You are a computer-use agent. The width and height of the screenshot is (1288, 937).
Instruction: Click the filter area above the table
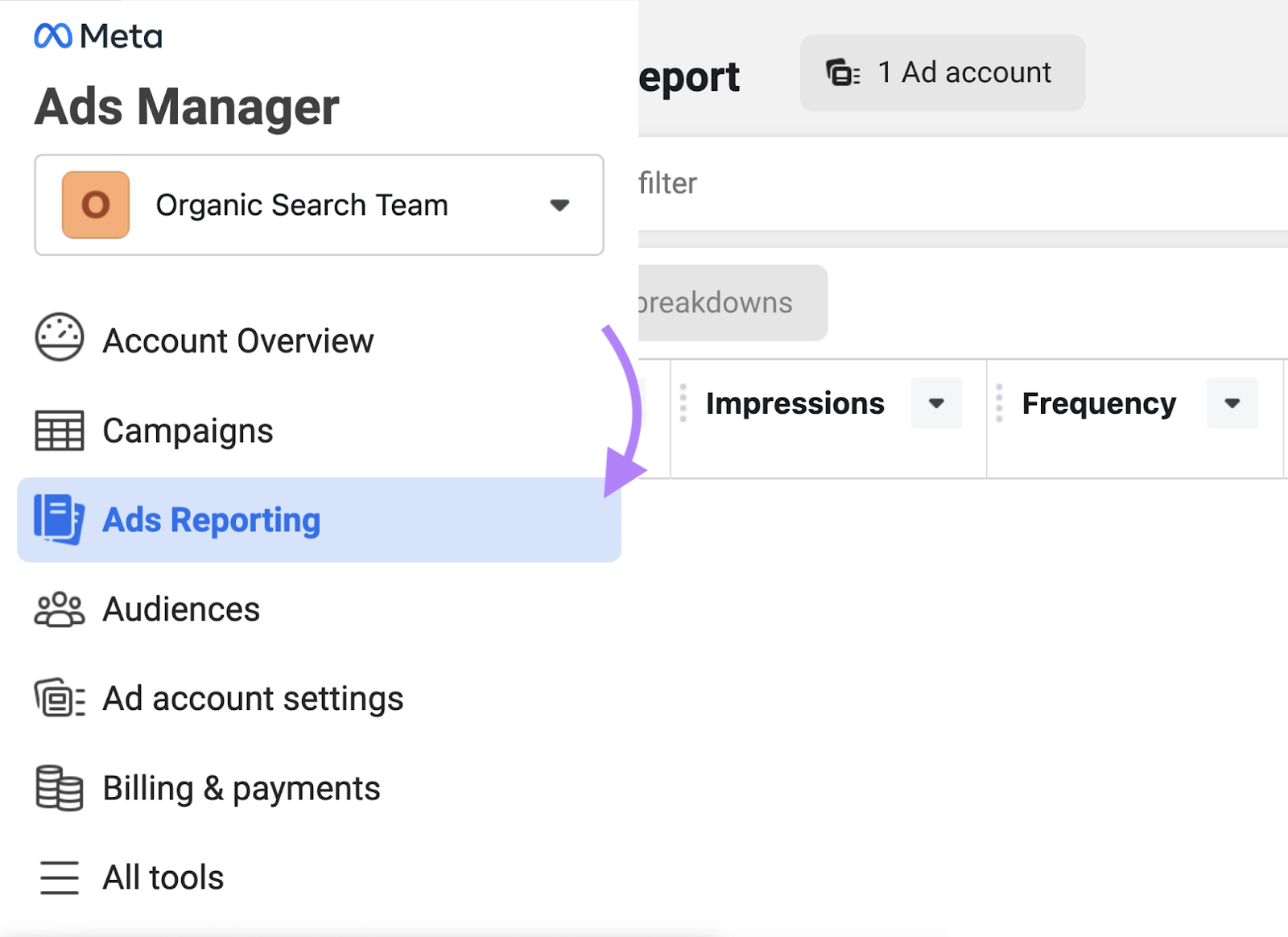[668, 184]
